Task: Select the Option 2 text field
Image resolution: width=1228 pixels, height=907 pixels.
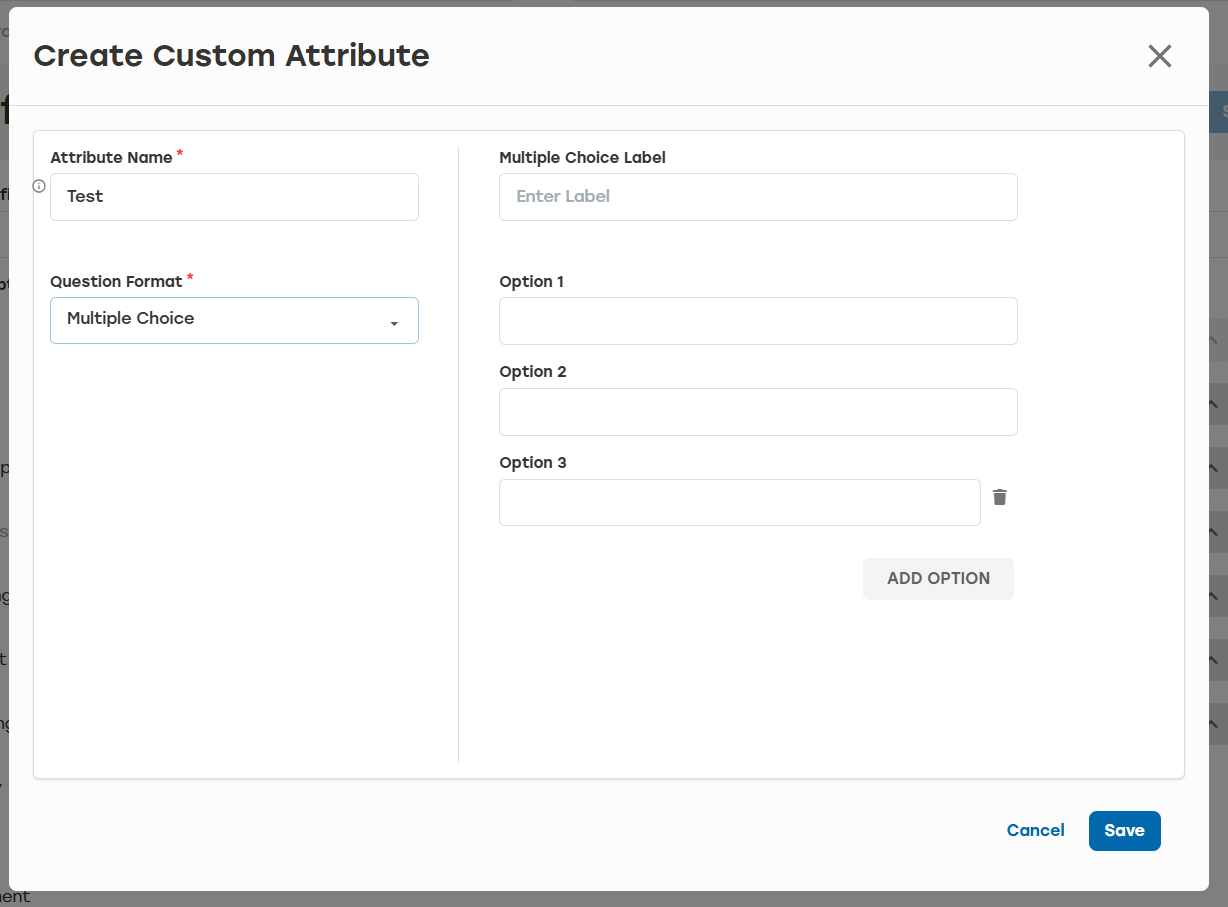Action: pos(758,412)
